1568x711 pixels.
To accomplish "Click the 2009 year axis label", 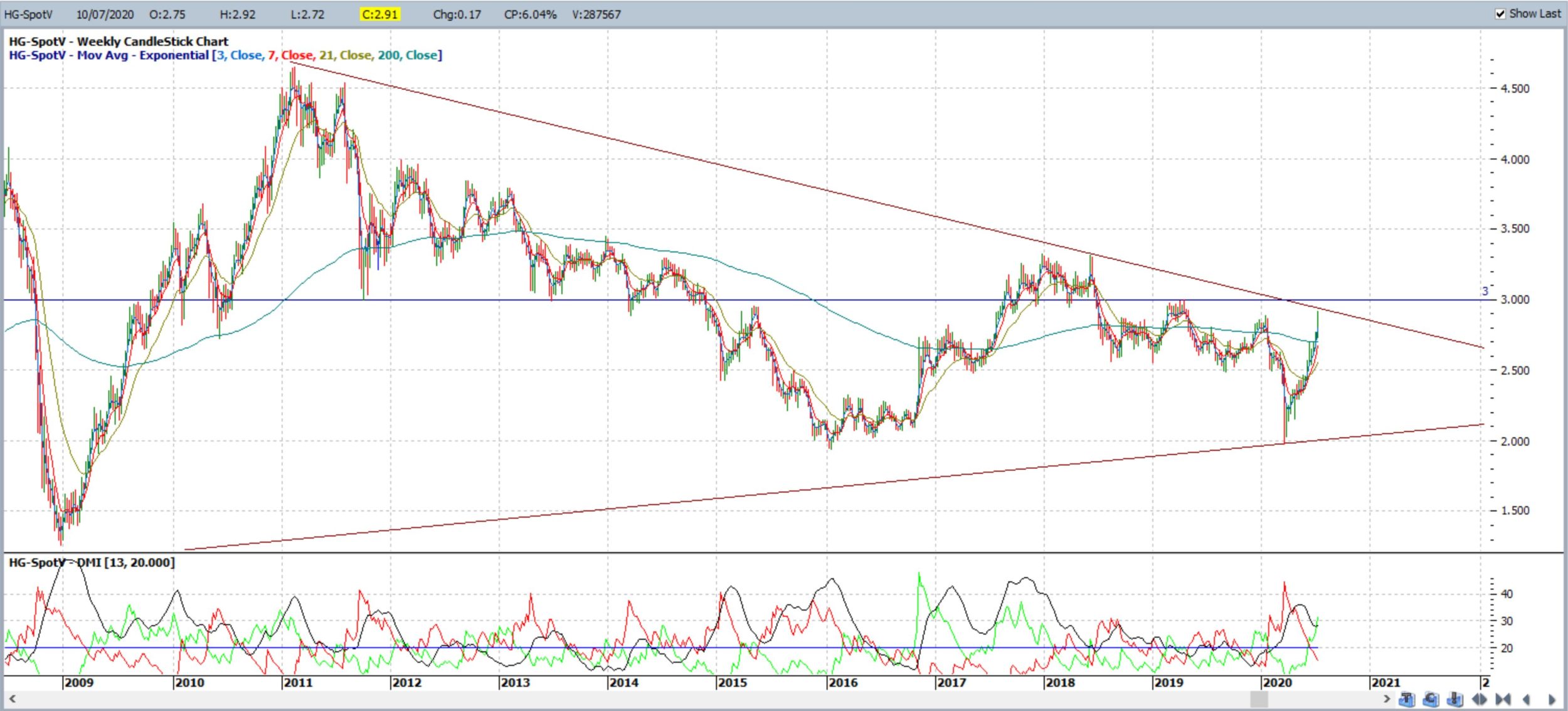I will [78, 682].
